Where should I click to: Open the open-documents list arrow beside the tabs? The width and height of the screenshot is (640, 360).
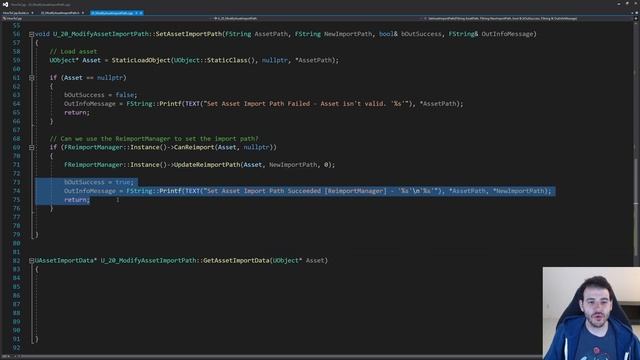coord(632,13)
